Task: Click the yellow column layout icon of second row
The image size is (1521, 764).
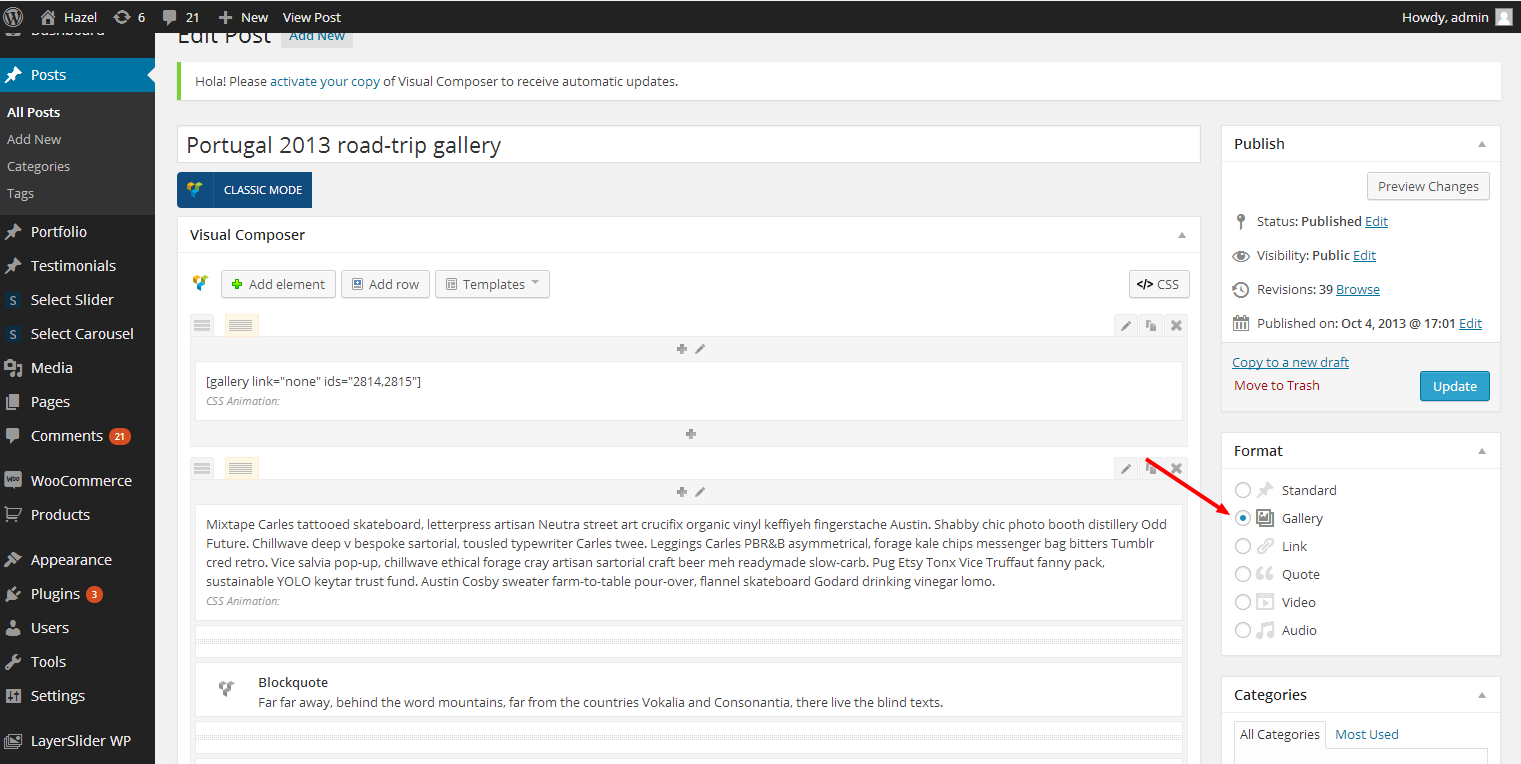Action: (x=241, y=468)
